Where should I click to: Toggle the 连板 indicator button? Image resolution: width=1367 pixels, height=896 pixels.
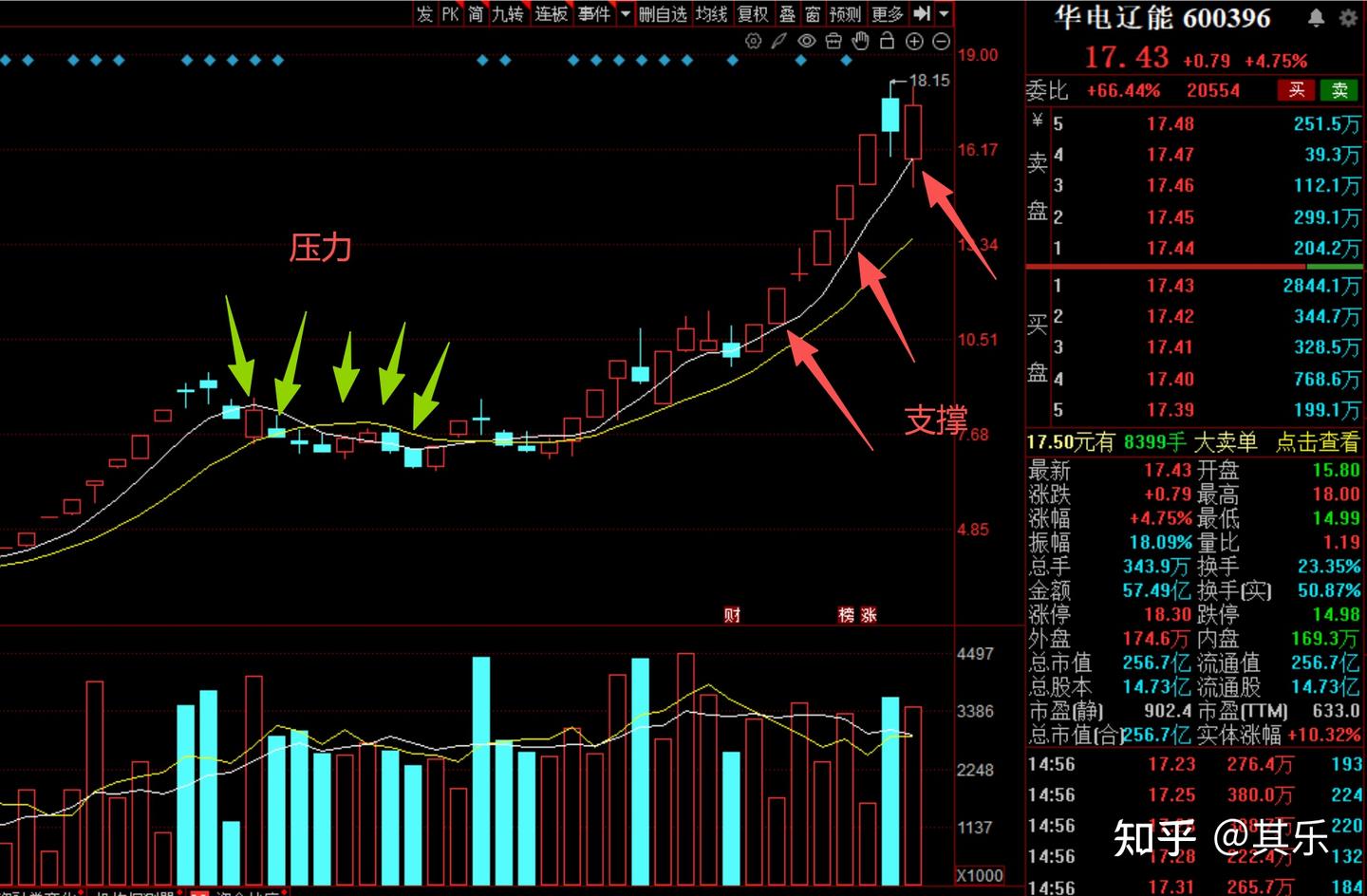click(x=551, y=14)
